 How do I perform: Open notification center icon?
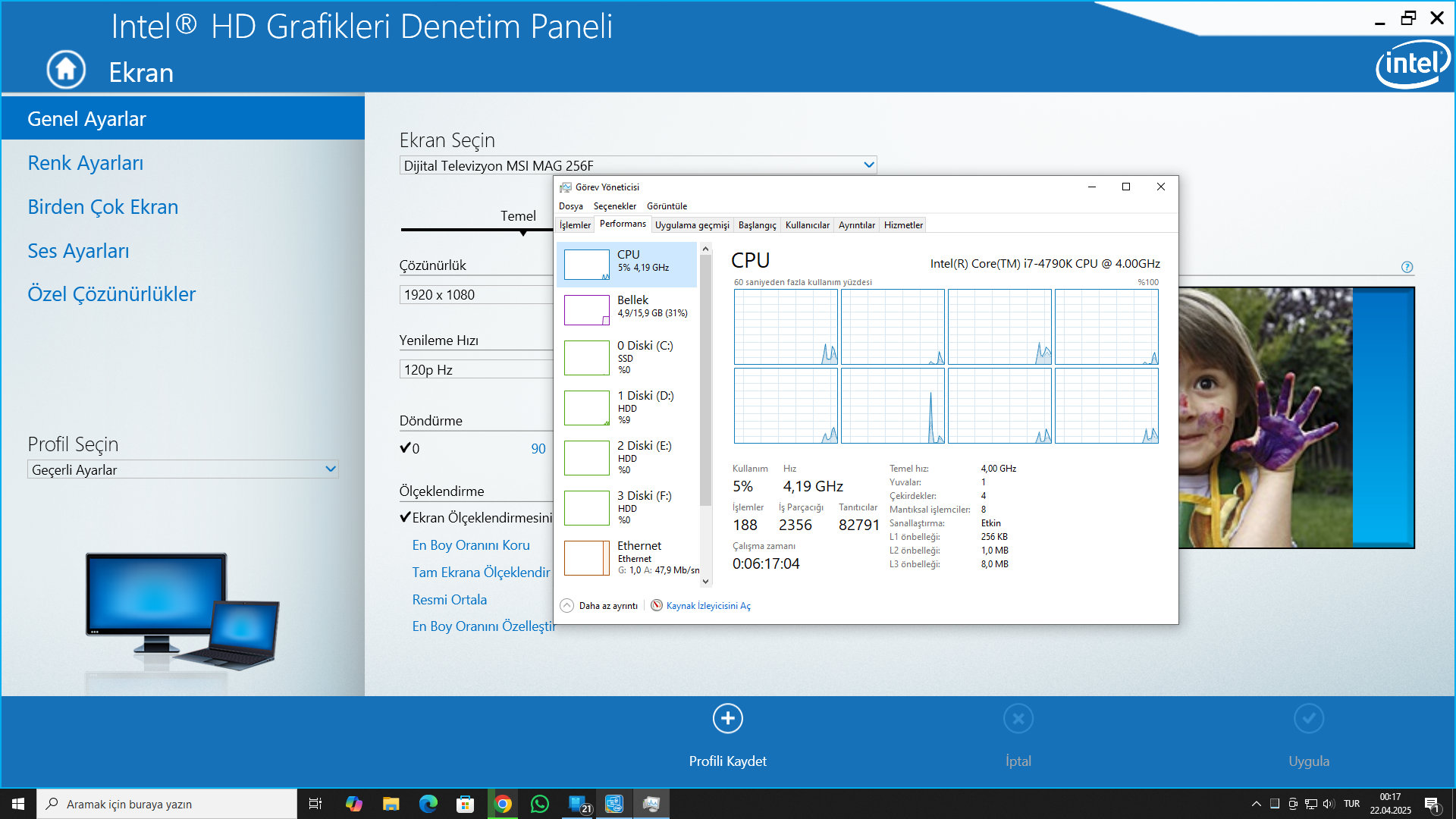1432,805
